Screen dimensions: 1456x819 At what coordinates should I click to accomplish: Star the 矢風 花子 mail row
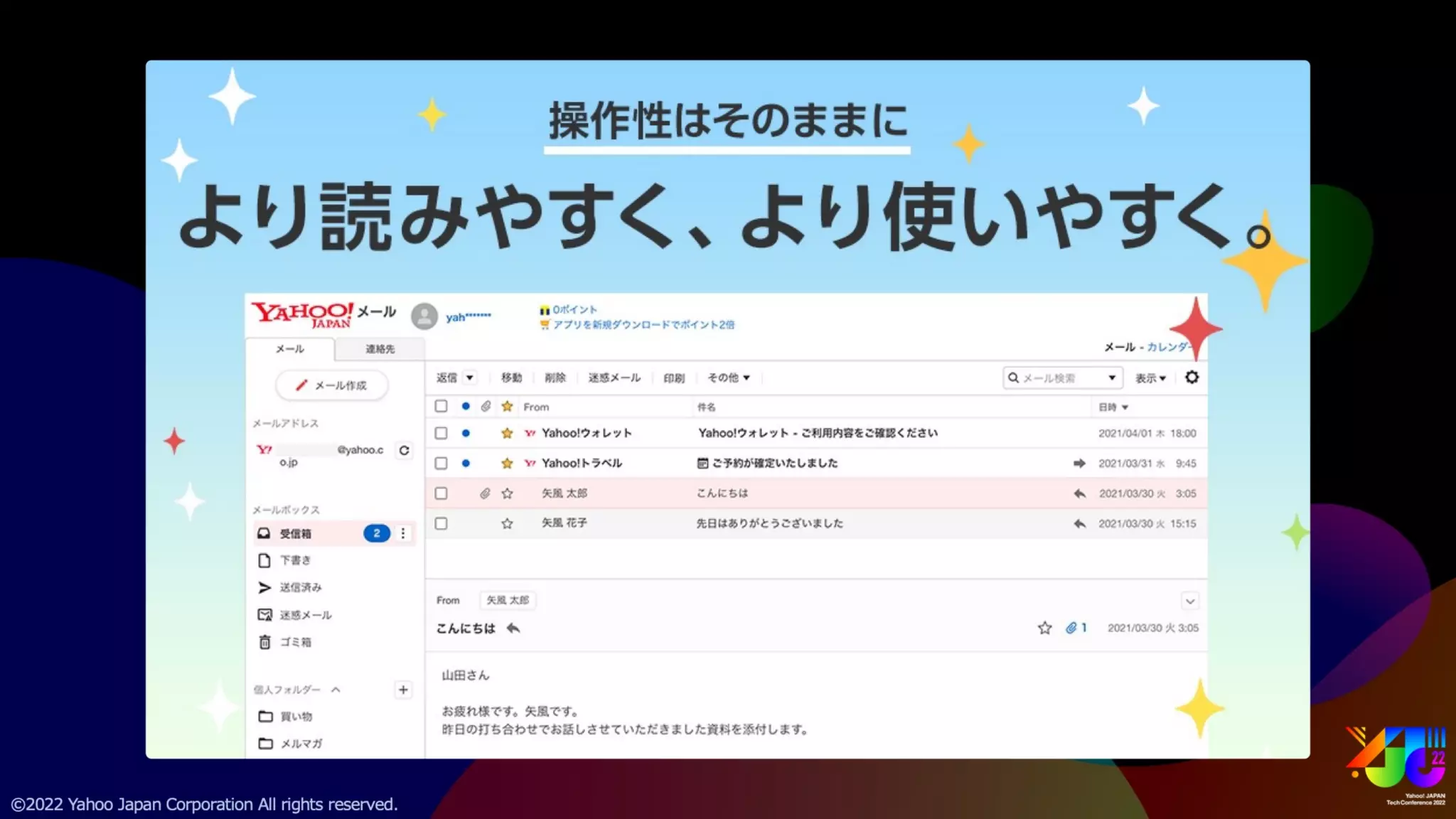click(x=507, y=523)
